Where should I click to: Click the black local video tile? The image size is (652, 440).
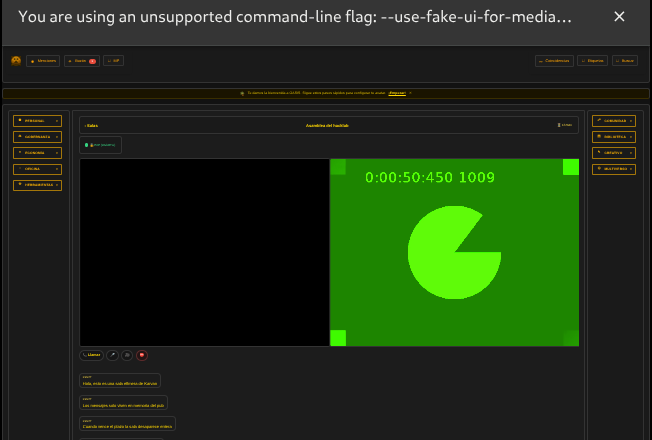point(204,252)
